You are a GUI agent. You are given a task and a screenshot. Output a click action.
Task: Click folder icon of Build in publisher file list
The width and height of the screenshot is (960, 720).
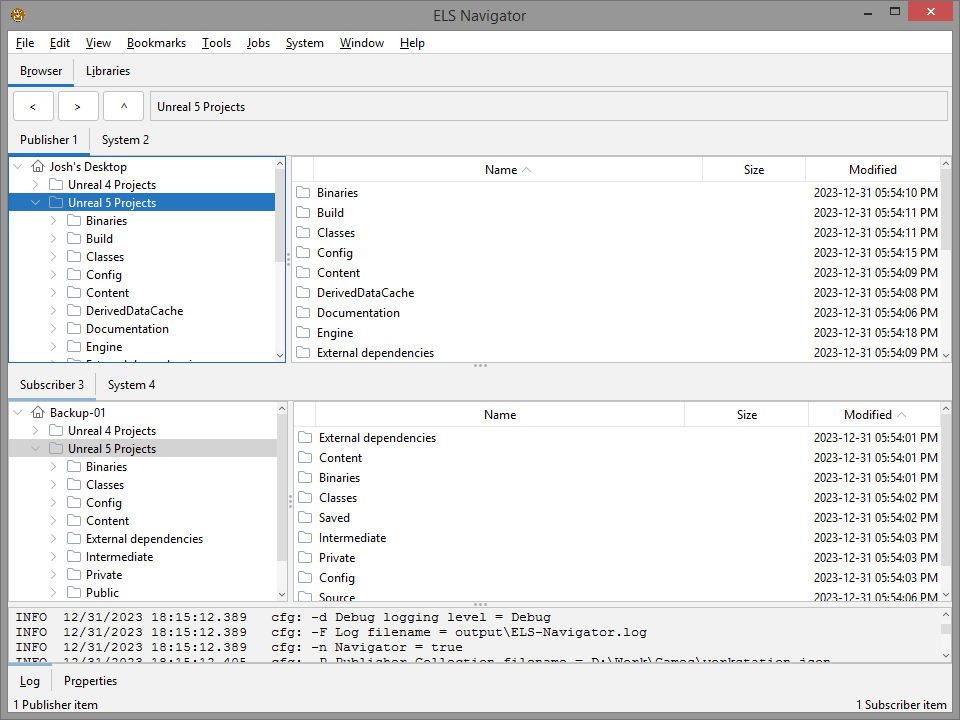pyautogui.click(x=303, y=213)
